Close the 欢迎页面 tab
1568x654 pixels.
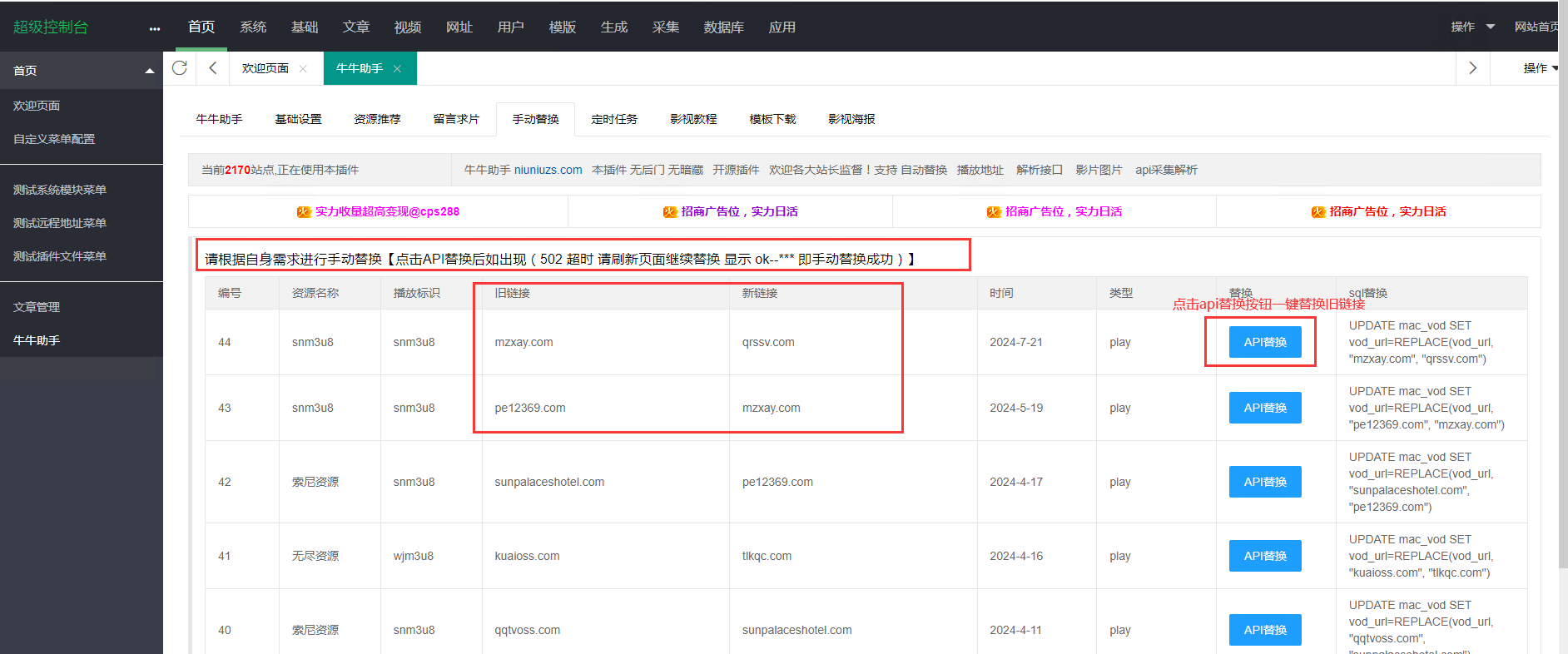(303, 68)
